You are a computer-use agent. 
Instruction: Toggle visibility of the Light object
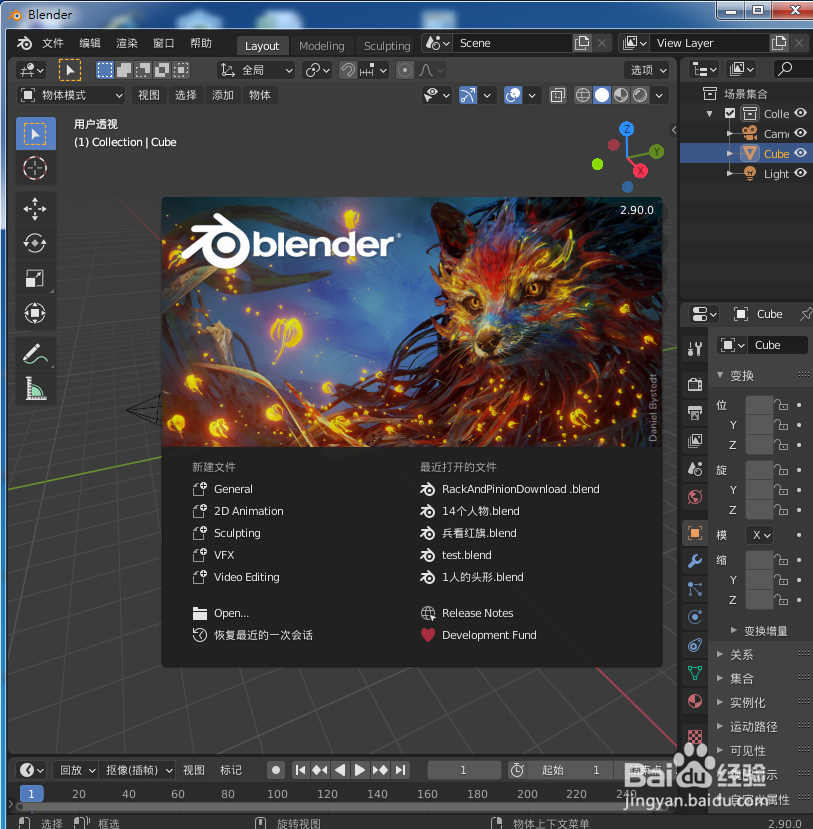pyautogui.click(x=802, y=173)
